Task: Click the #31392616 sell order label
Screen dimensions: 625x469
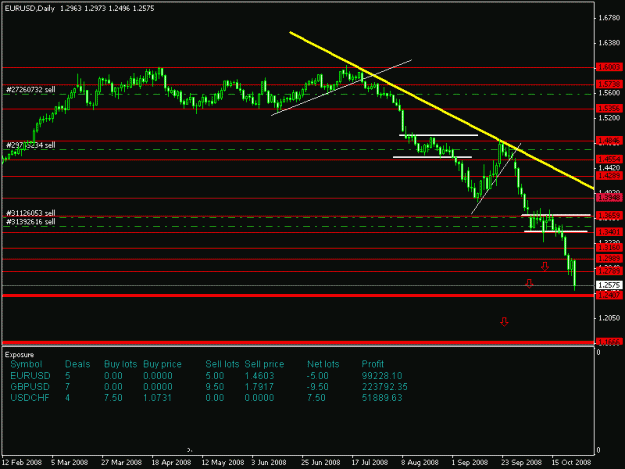Action: click(x=31, y=222)
